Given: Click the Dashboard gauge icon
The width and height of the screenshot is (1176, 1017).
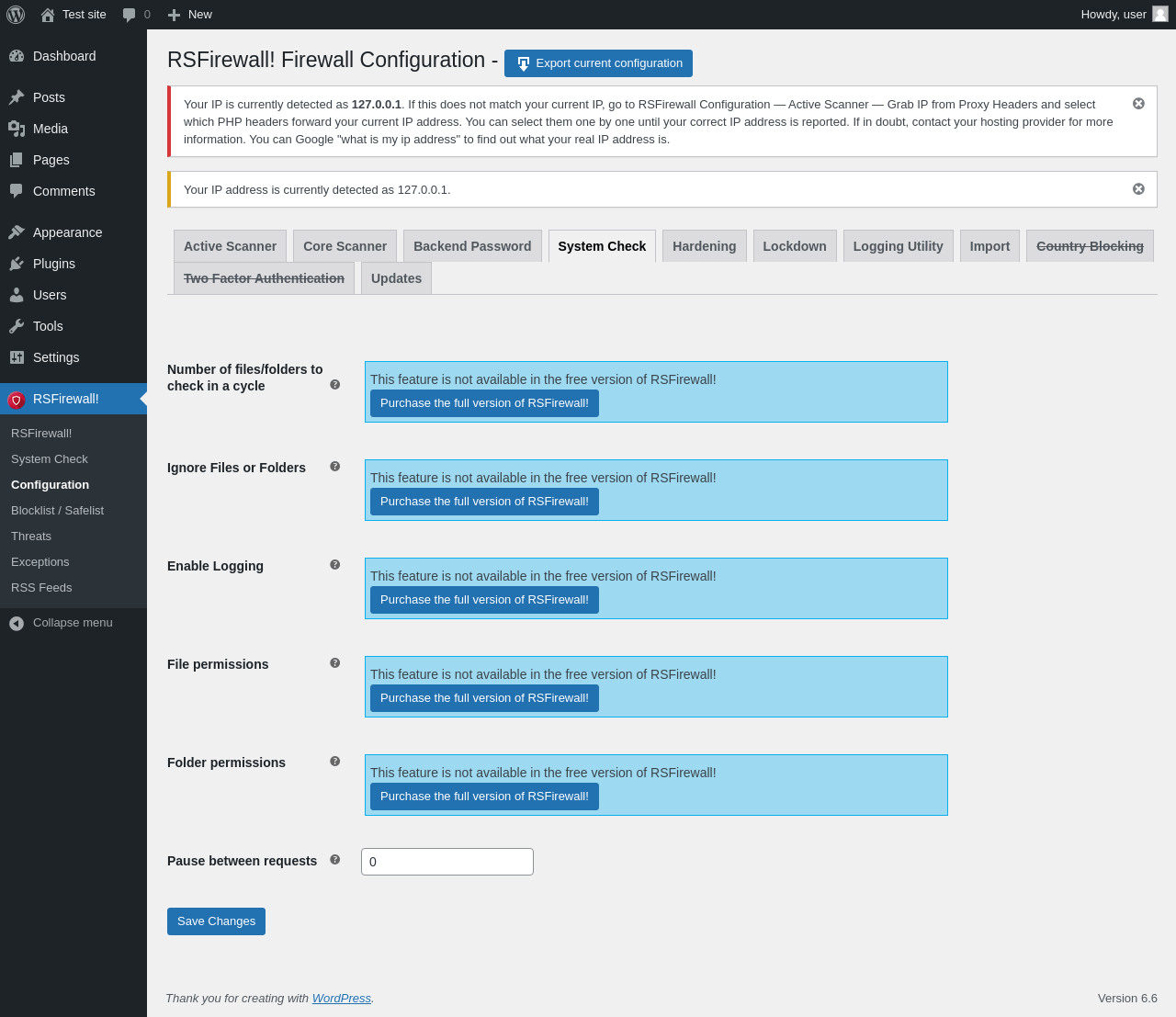Looking at the screenshot, I should click(x=17, y=56).
